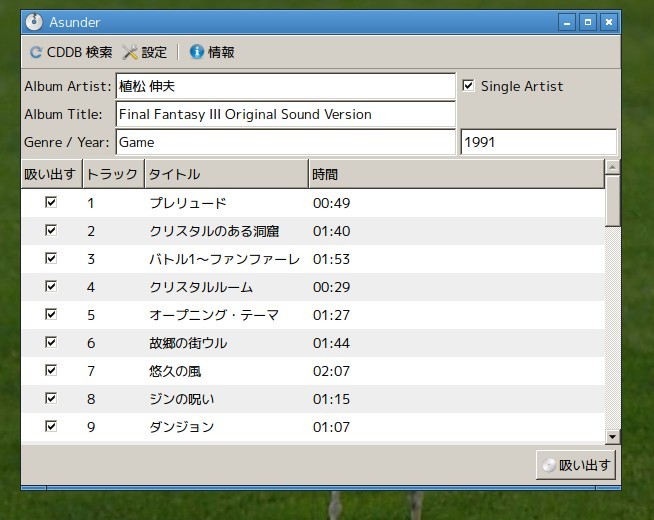
Task: Select title ジンの呪い
Action: point(181,399)
